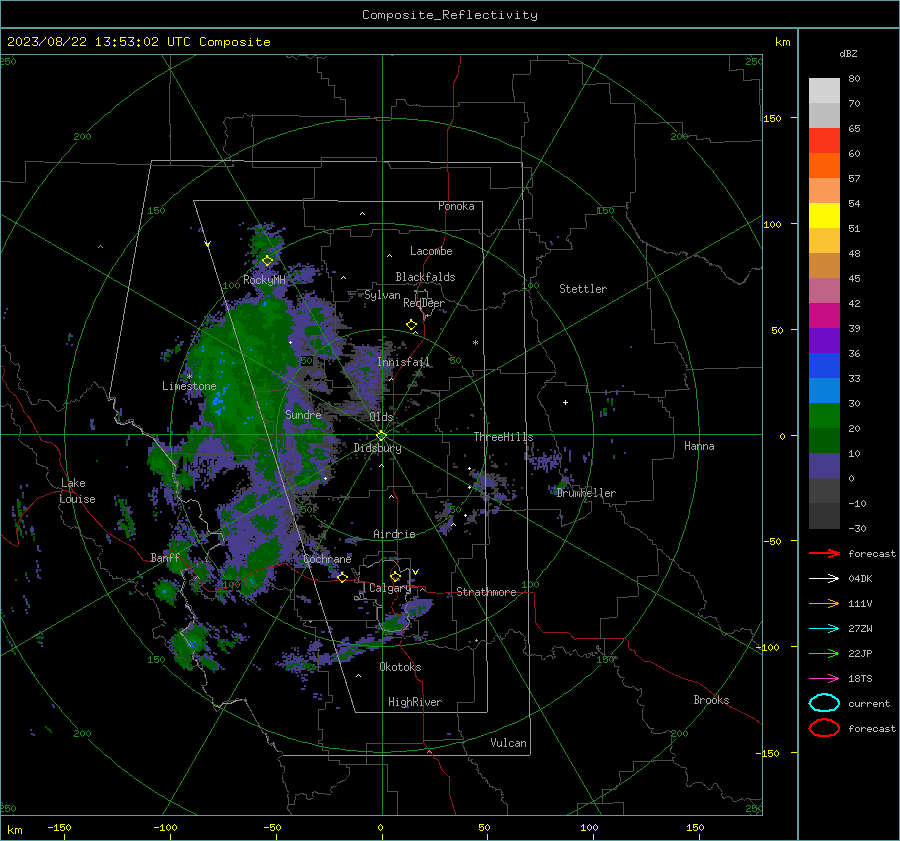Pick the blue 33-36 dBZ swatch
The image size is (900, 841).
coord(824,366)
